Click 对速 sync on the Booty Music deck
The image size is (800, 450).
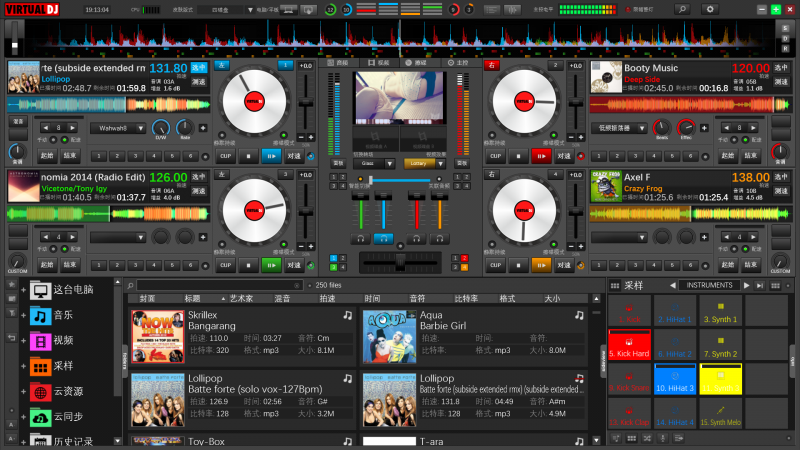pyautogui.click(x=564, y=156)
